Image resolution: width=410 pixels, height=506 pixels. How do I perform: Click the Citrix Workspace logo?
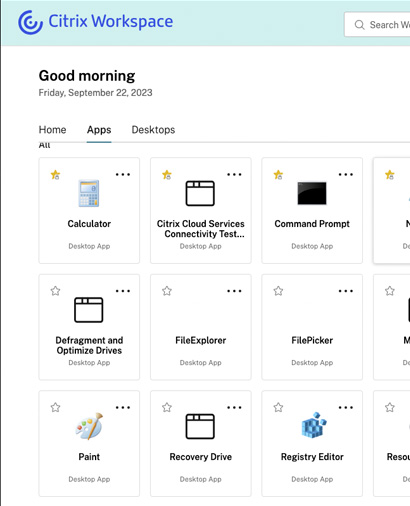coord(96,22)
